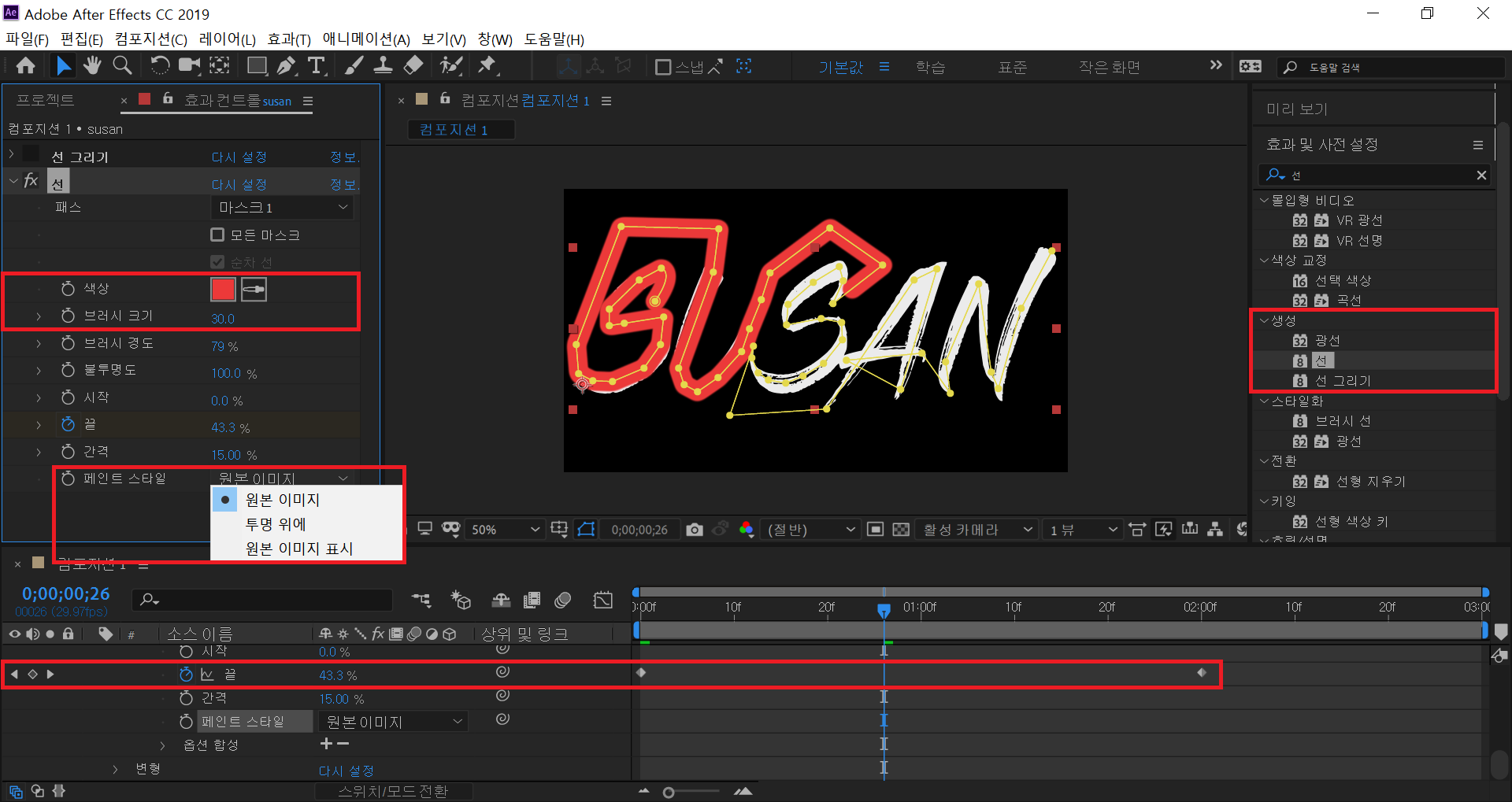Switch to 작은 화면 workspace
The width and height of the screenshot is (1512, 802).
tap(1110, 67)
